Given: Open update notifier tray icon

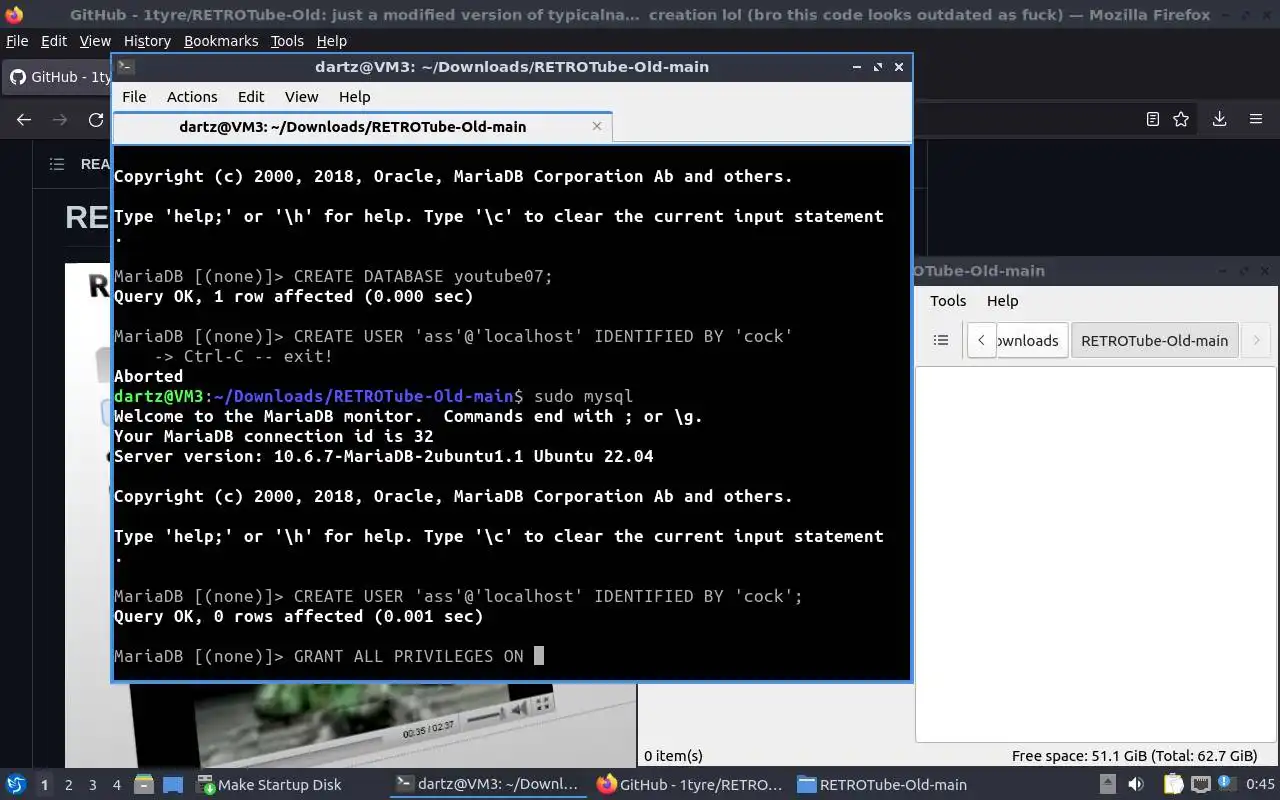Looking at the screenshot, I should [x=1226, y=785].
